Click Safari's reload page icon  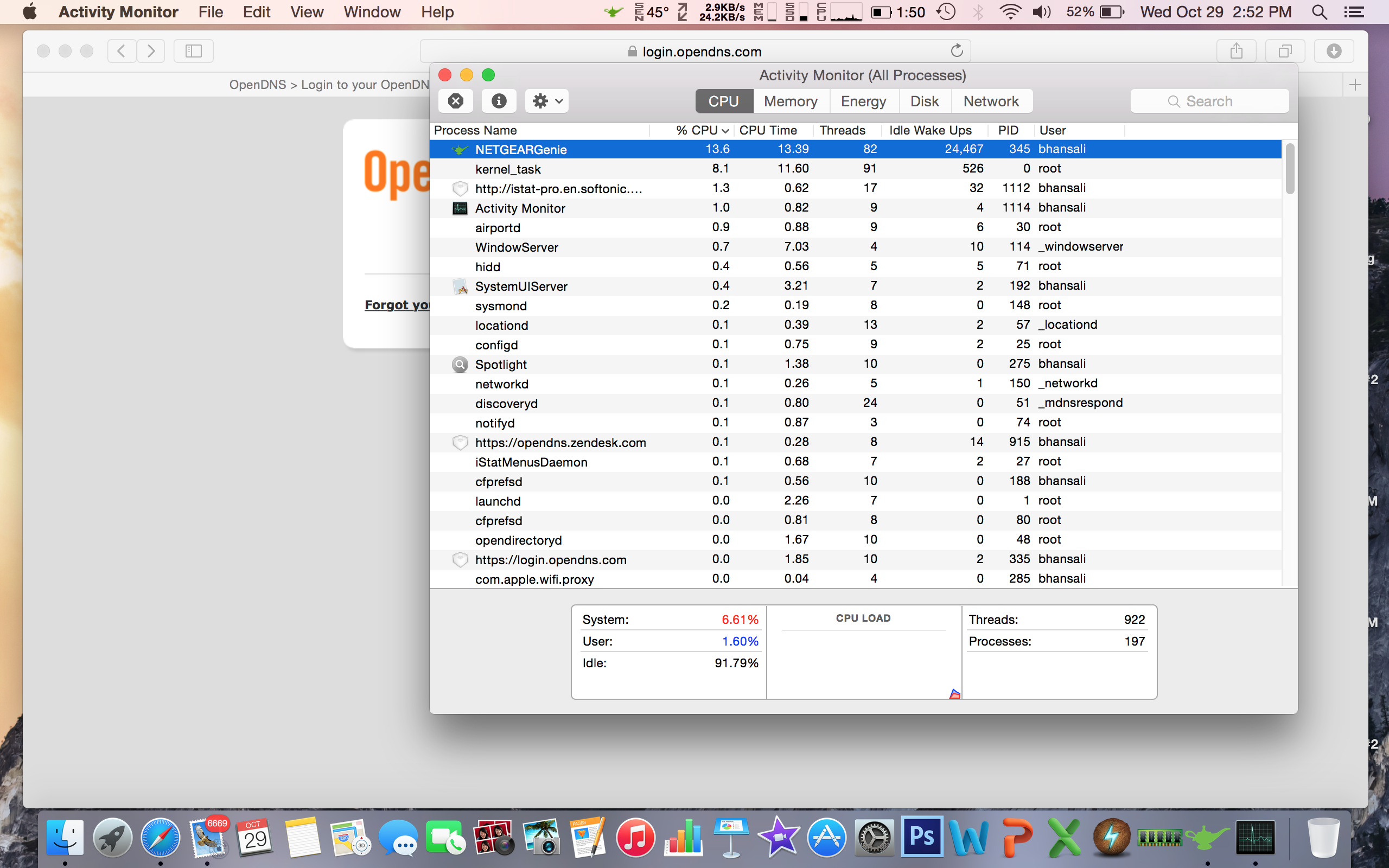[956, 51]
